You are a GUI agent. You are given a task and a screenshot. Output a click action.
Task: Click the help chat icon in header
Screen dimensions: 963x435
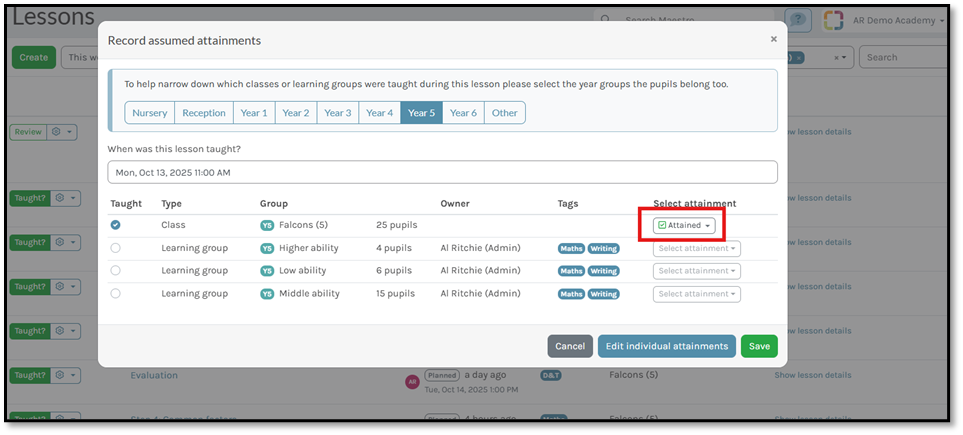[x=797, y=20]
